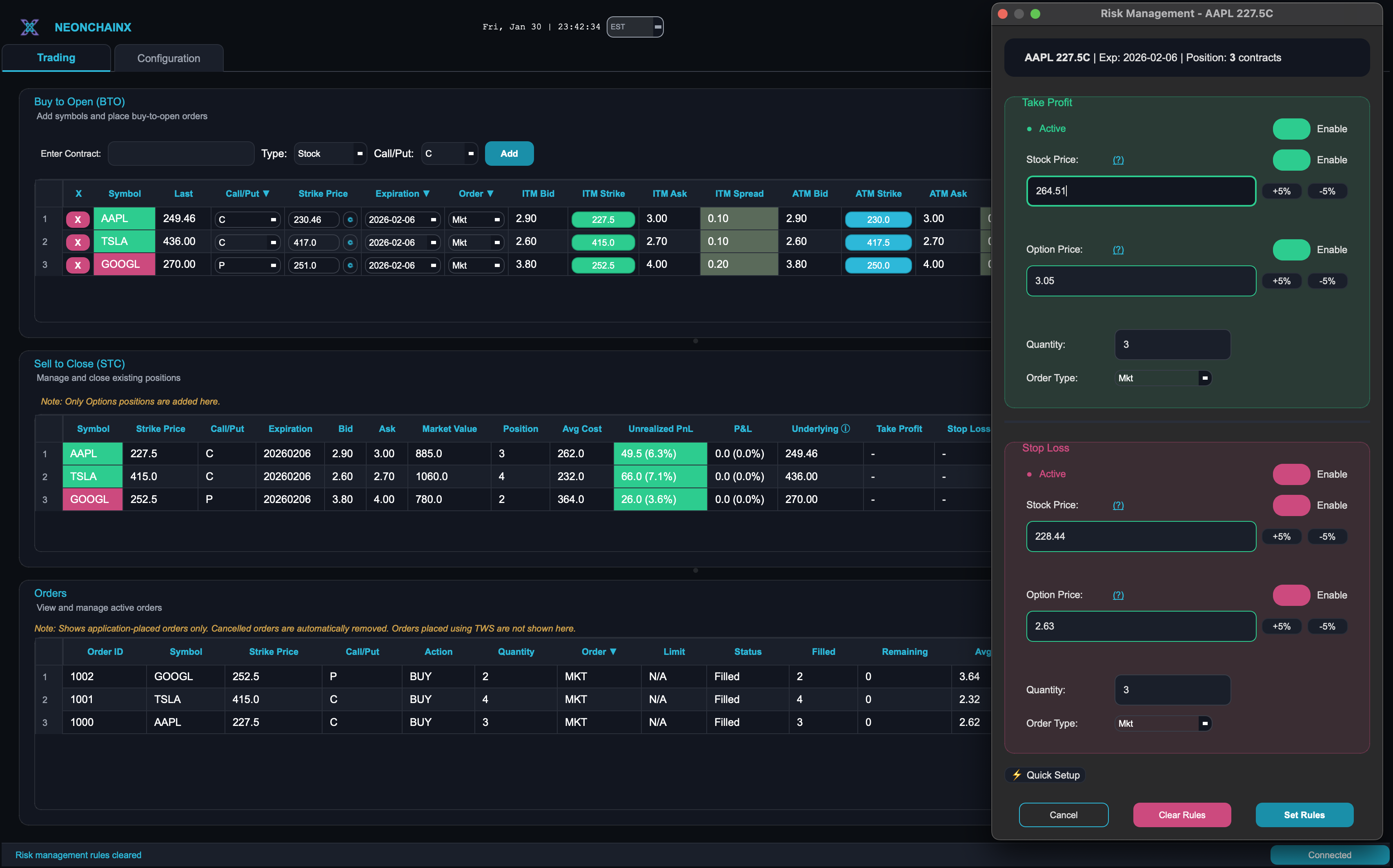Click the ITM Strike 227.5 green swatch
This screenshot has width=1393, height=868.
603,219
